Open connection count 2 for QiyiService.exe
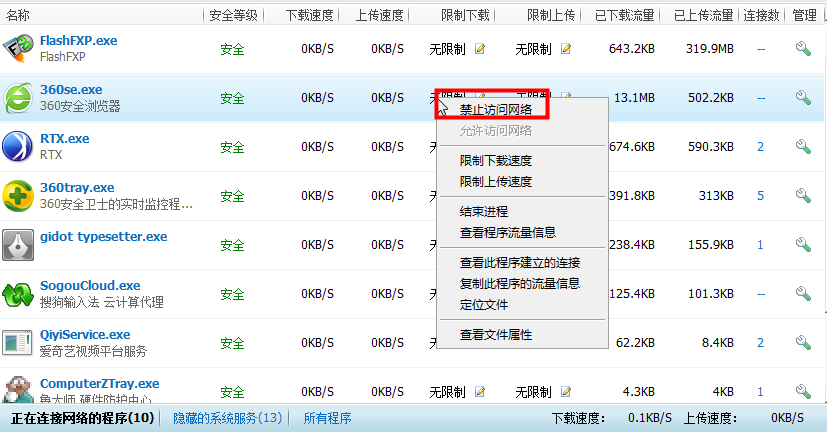Screen dimensions: 827x432 [x=761, y=343]
